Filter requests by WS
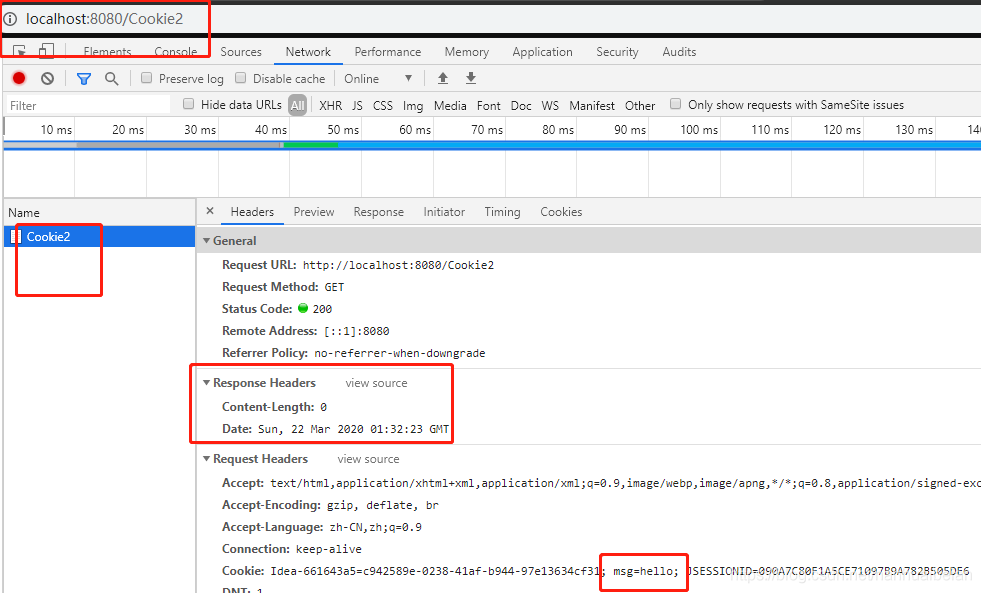This screenshot has width=981, height=593. click(550, 105)
